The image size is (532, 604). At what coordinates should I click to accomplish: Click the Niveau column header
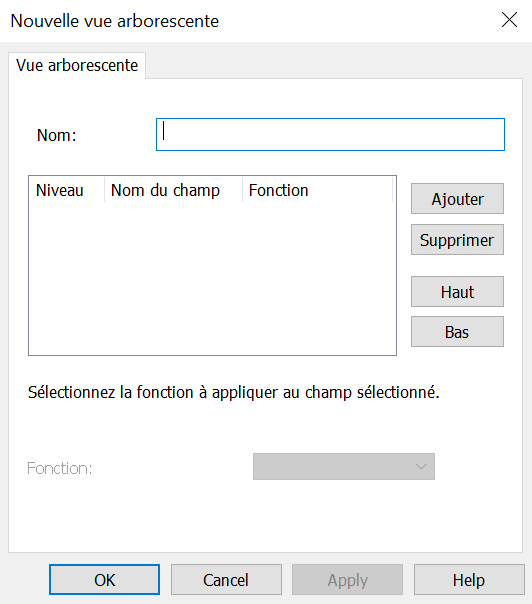pyautogui.click(x=66, y=190)
